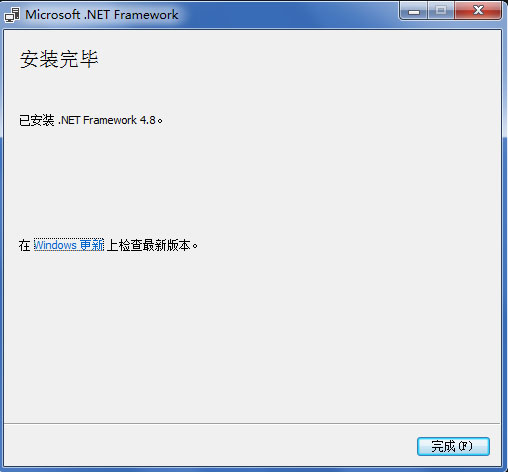
Task: Minimize the .NET Framework installer window
Action: (x=414, y=11)
